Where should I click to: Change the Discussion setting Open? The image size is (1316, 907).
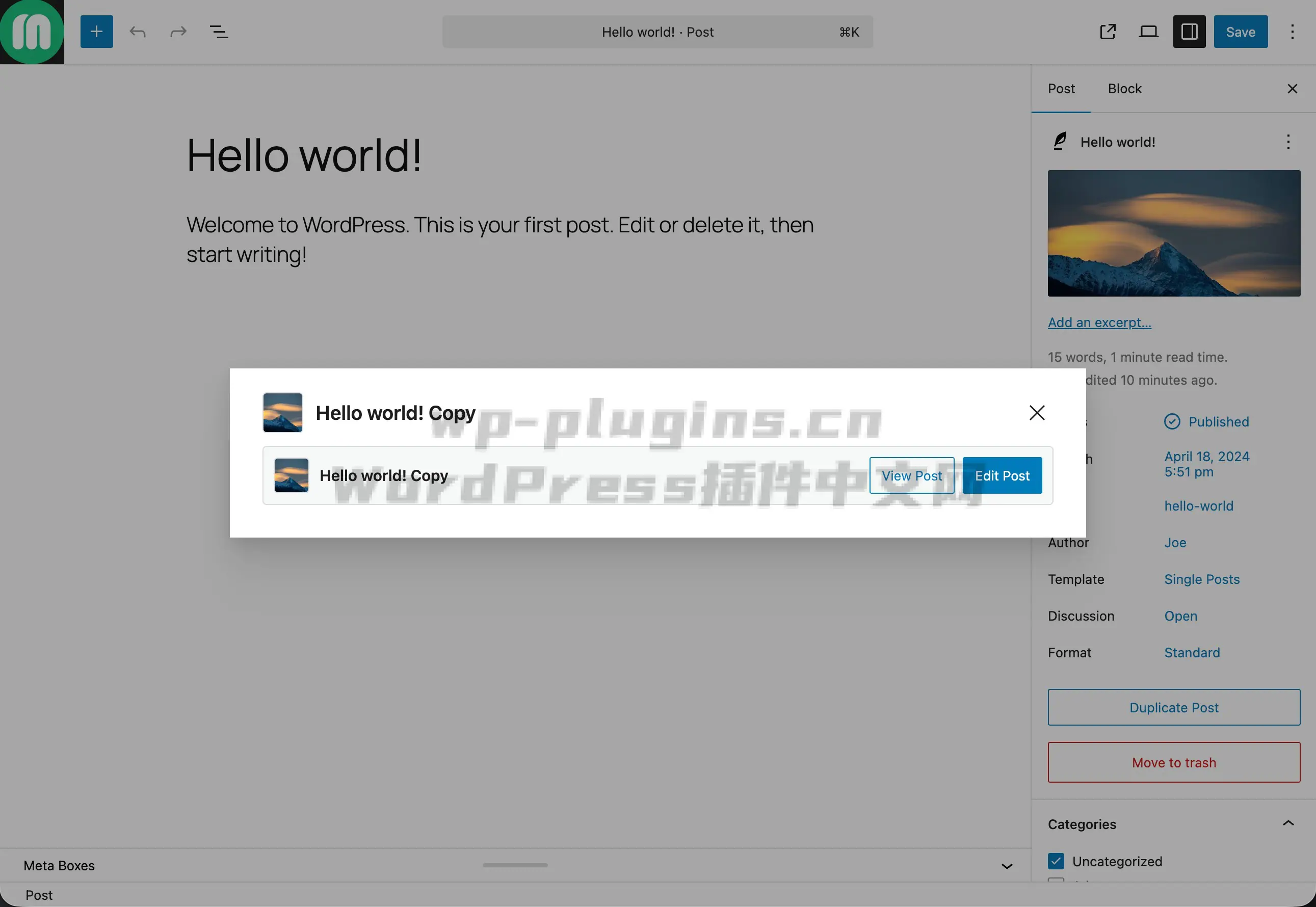click(1180, 616)
